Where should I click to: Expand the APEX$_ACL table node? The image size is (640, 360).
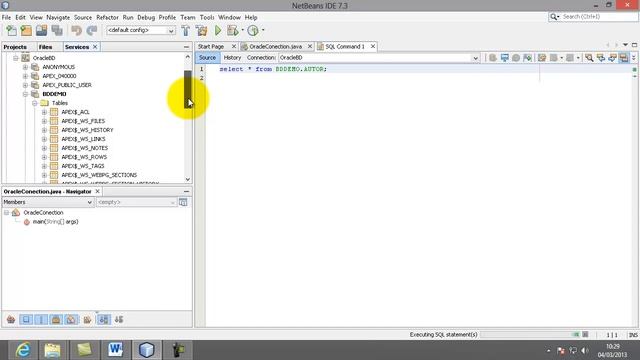click(44, 112)
